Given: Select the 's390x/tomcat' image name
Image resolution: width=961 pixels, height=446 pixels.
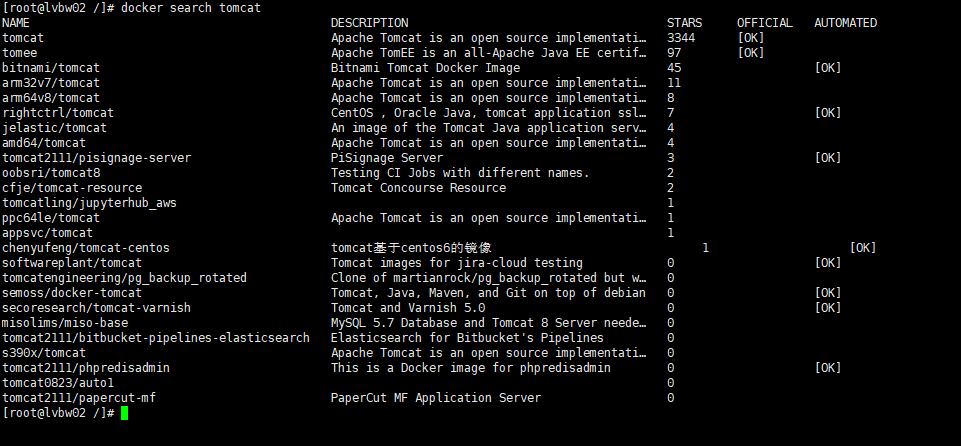Looking at the screenshot, I should click(44, 353).
